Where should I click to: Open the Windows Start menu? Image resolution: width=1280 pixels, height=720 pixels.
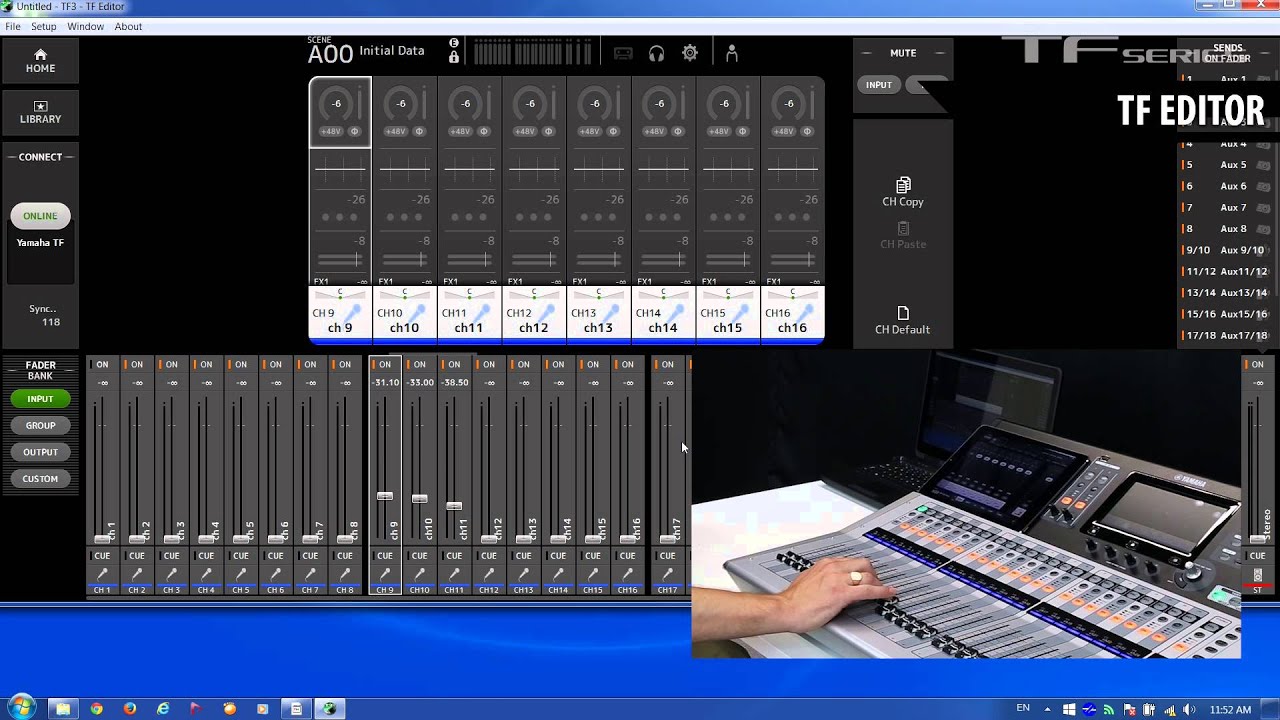[x=20, y=708]
